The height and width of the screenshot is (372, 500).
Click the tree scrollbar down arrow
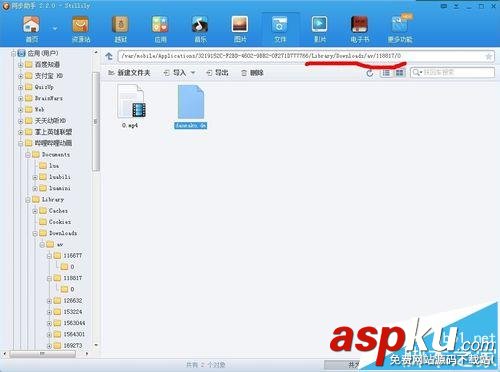(x=96, y=345)
